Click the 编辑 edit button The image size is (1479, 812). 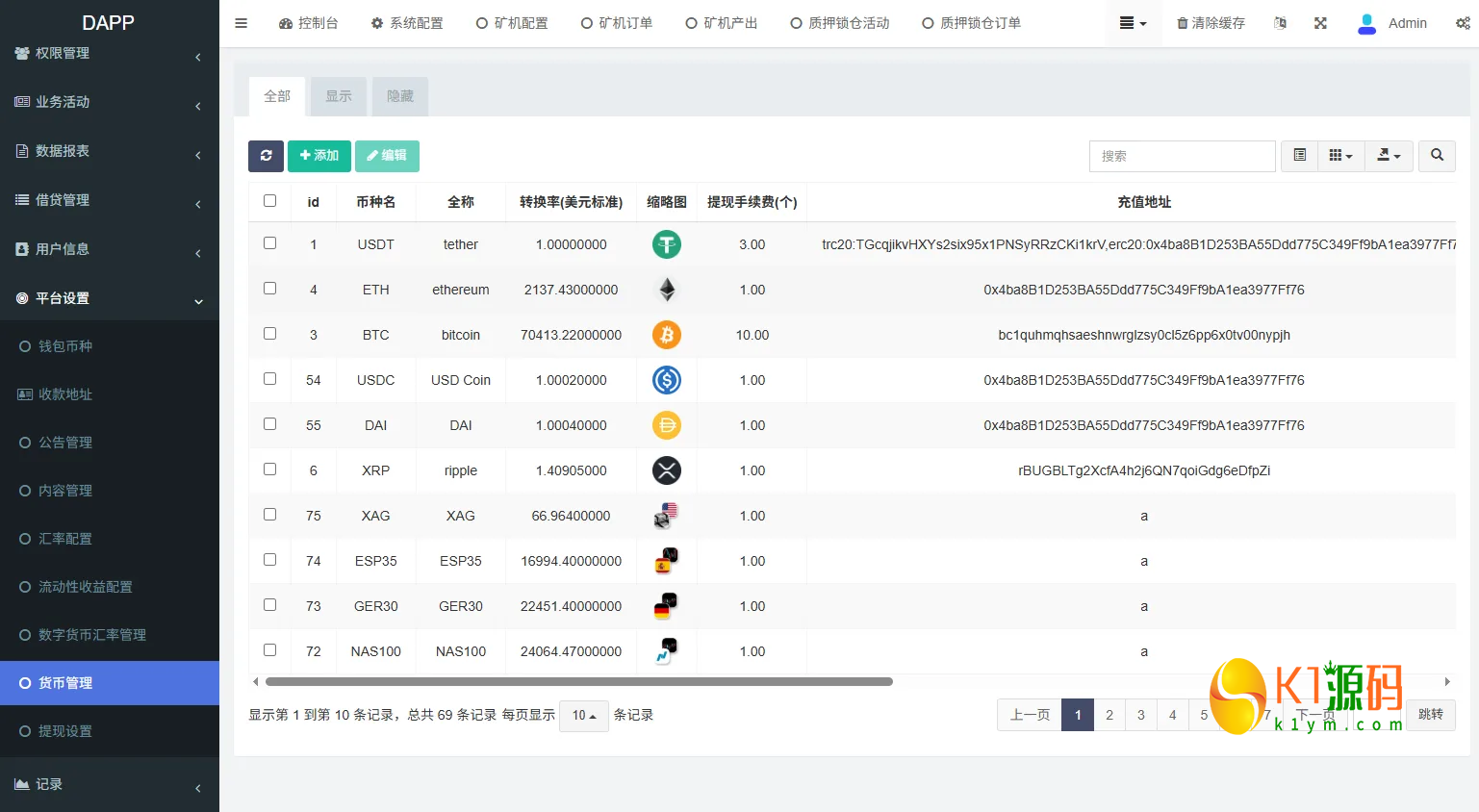point(387,156)
